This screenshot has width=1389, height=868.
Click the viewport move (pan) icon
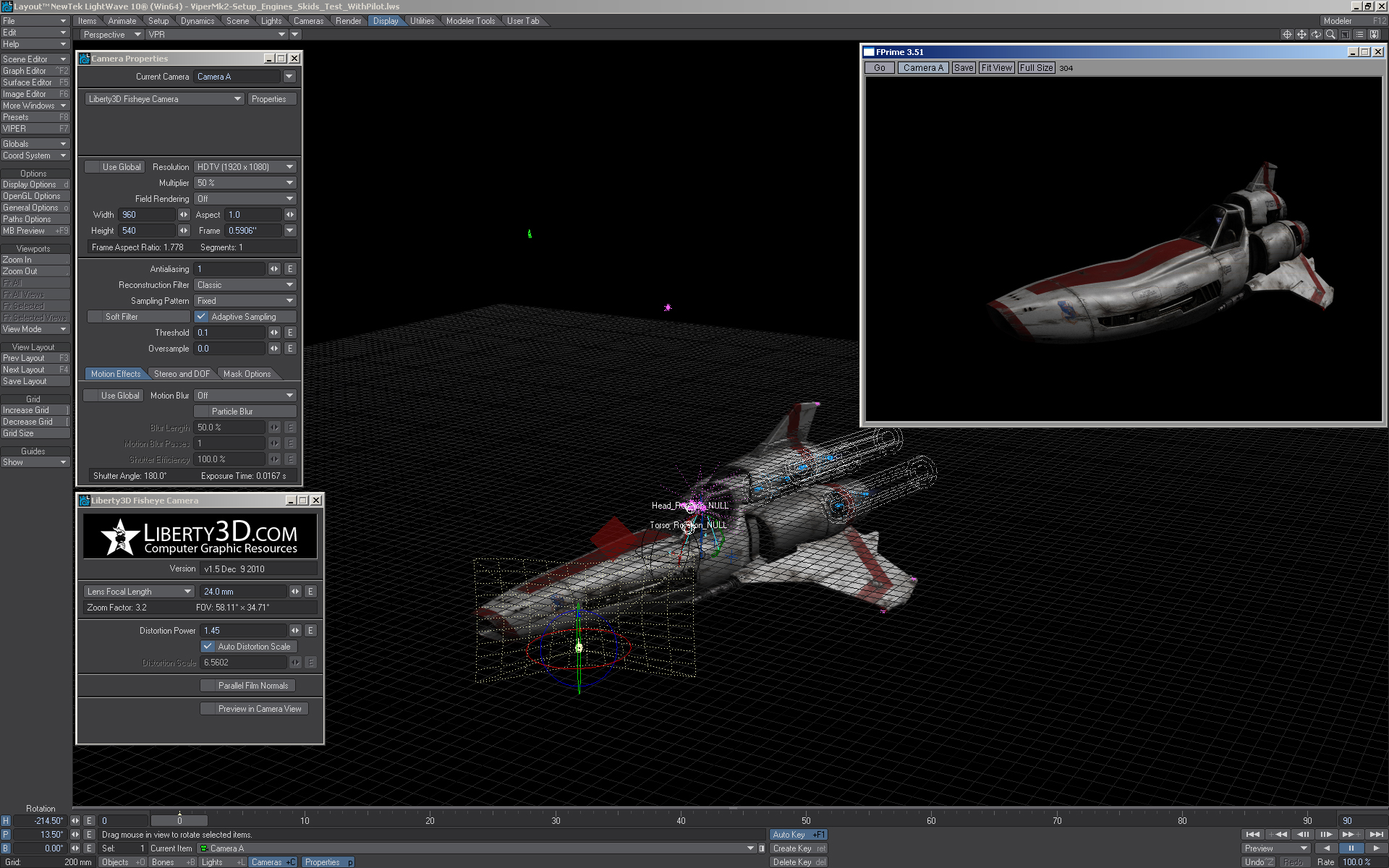point(1301,34)
